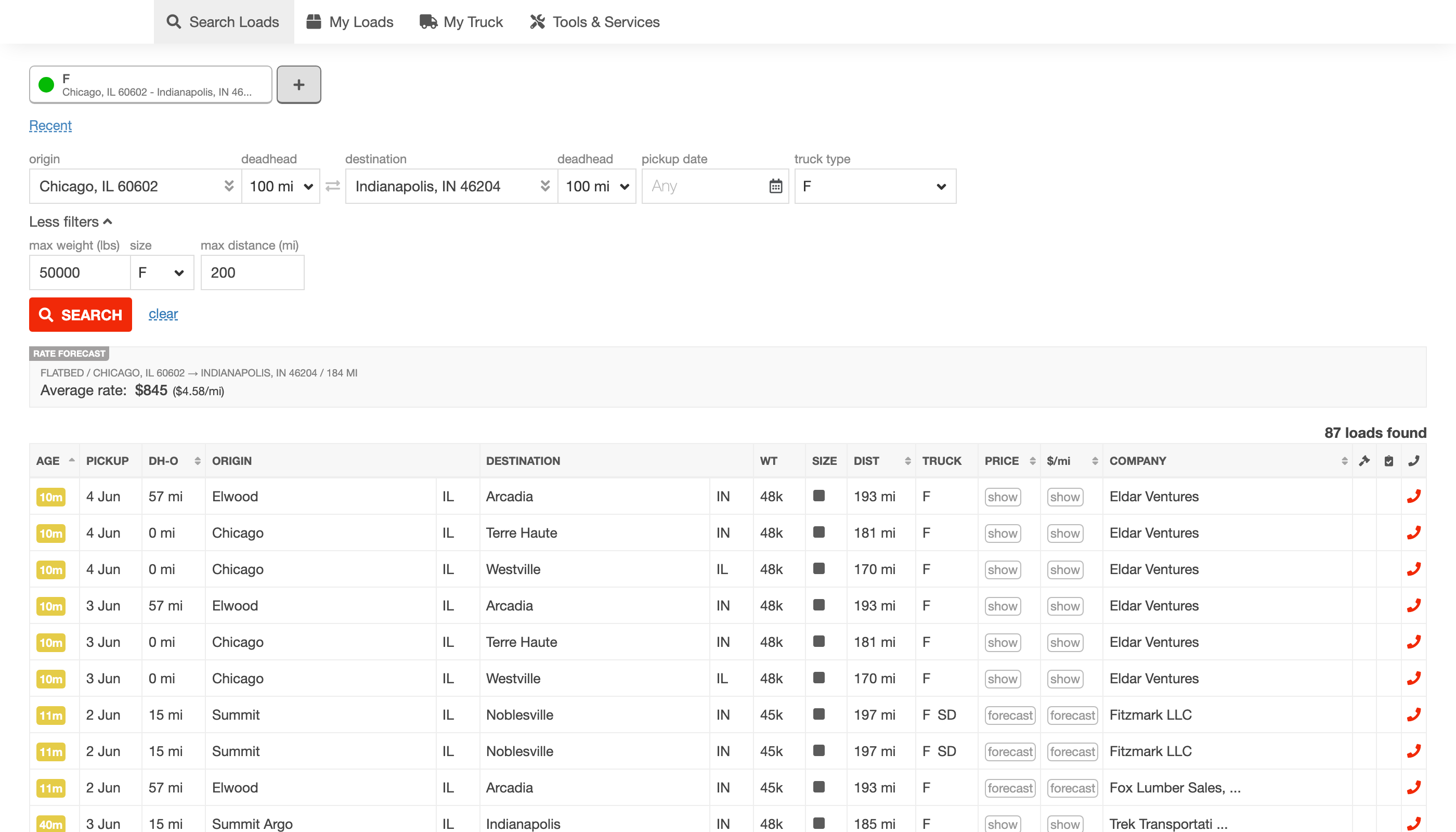Sort by COMPANY column arrows
1456x832 pixels.
pyautogui.click(x=1344, y=461)
